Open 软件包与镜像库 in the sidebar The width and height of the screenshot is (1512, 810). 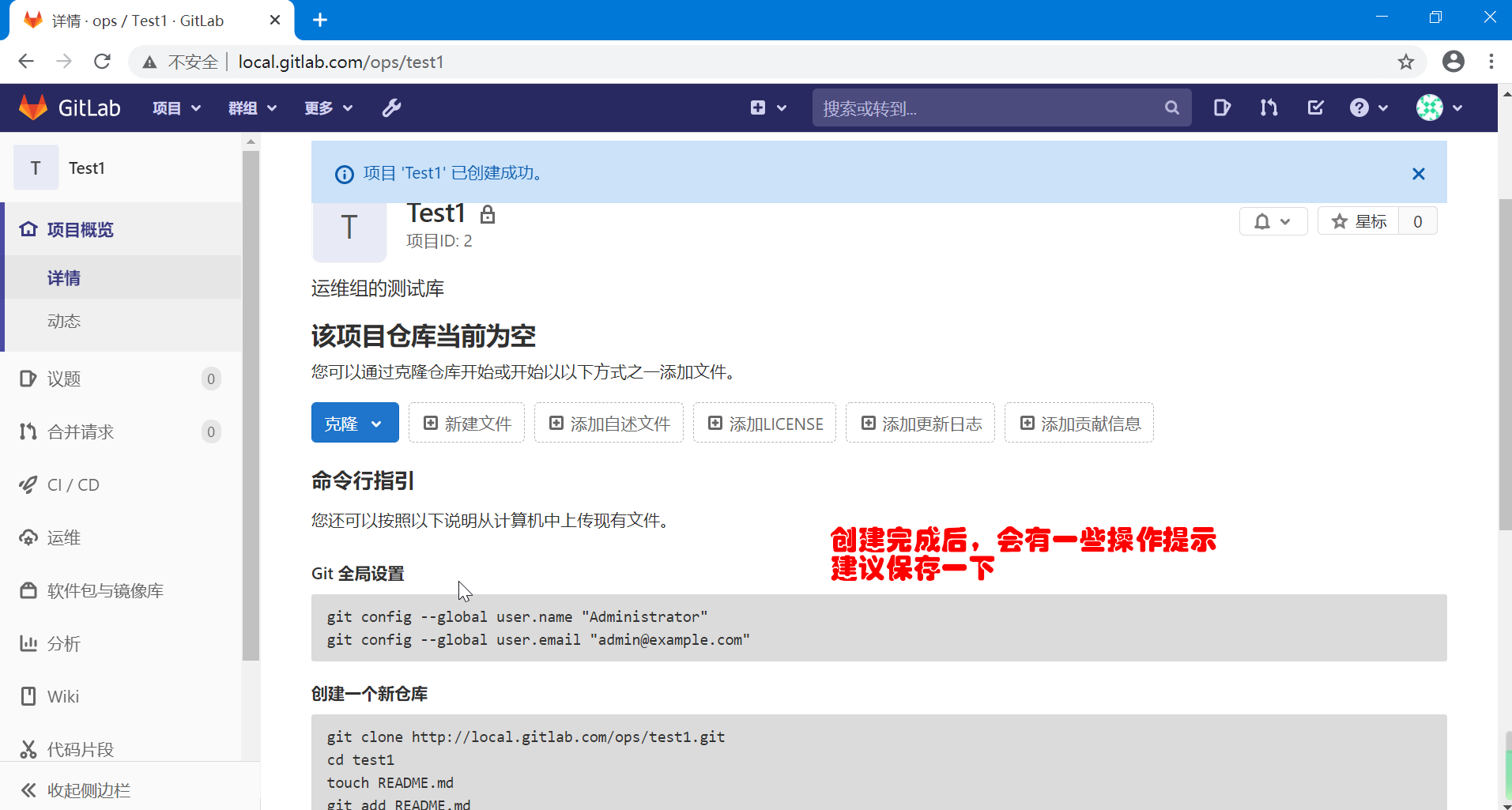click(120, 590)
